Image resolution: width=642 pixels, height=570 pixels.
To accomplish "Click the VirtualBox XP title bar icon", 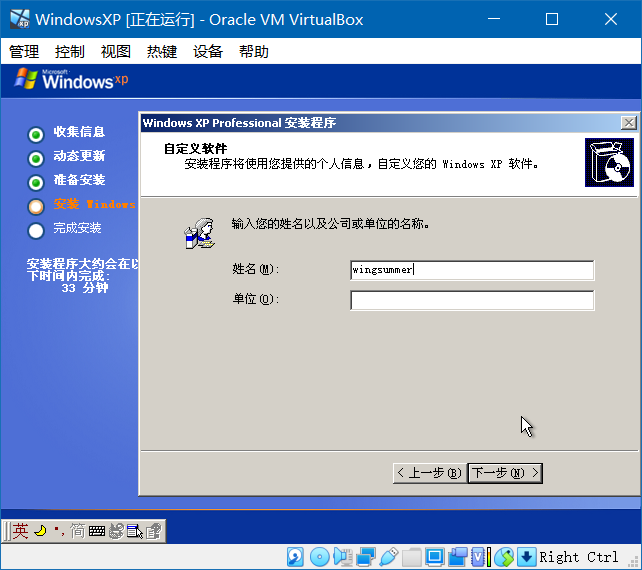I will [x=20, y=19].
